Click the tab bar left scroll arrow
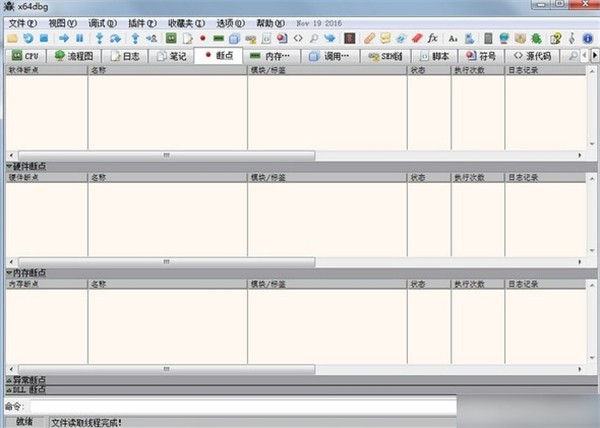Screen dimensions: 600x428 tap(584, 56)
